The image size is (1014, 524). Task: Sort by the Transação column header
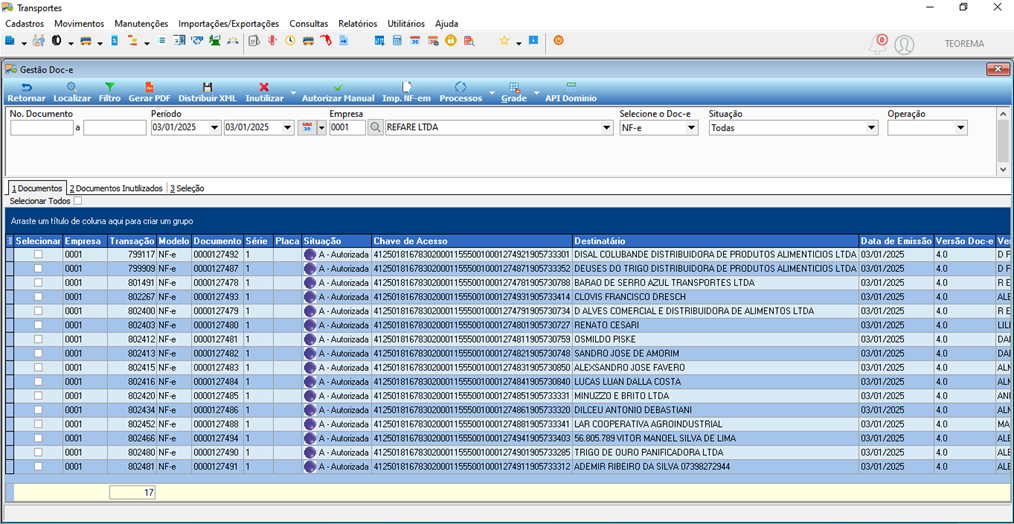point(132,241)
